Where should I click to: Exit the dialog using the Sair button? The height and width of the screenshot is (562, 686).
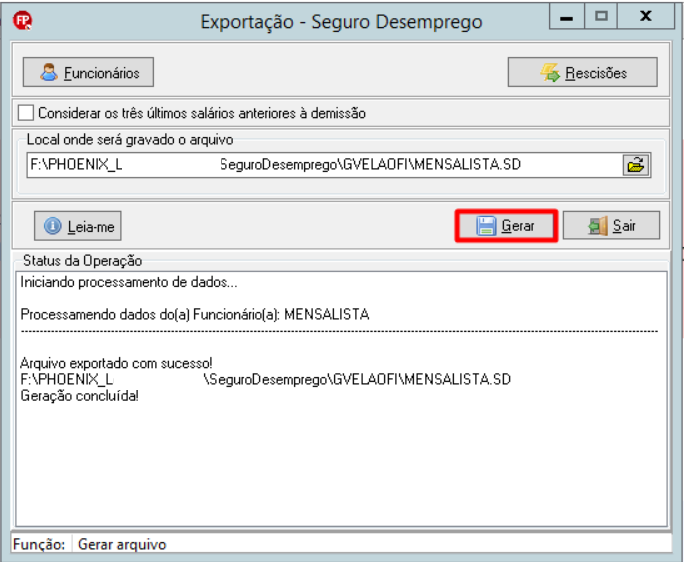click(x=611, y=225)
